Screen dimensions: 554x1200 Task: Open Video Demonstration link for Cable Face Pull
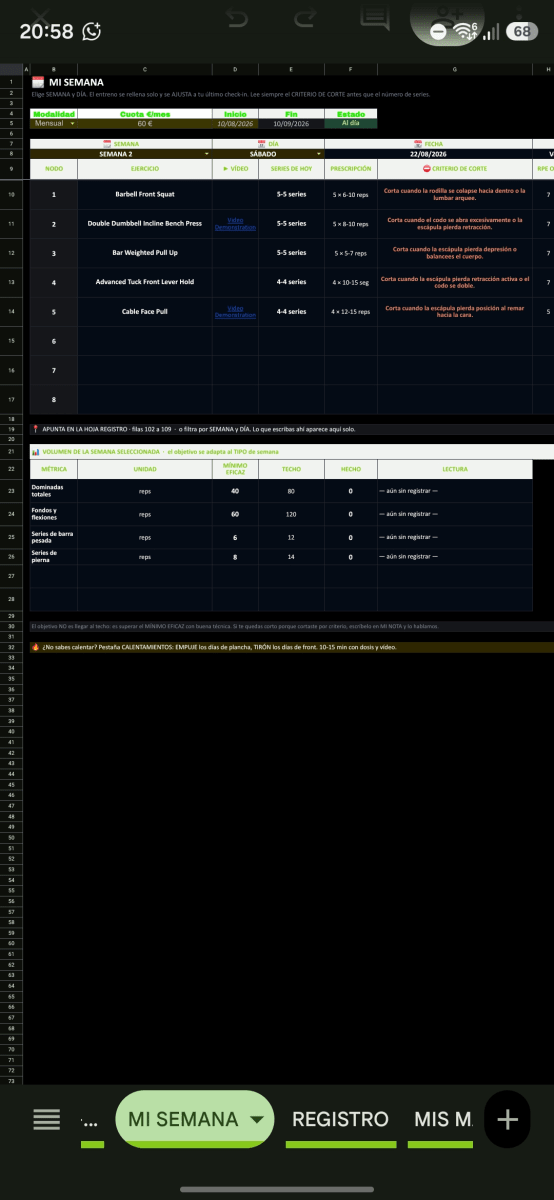coord(235,311)
